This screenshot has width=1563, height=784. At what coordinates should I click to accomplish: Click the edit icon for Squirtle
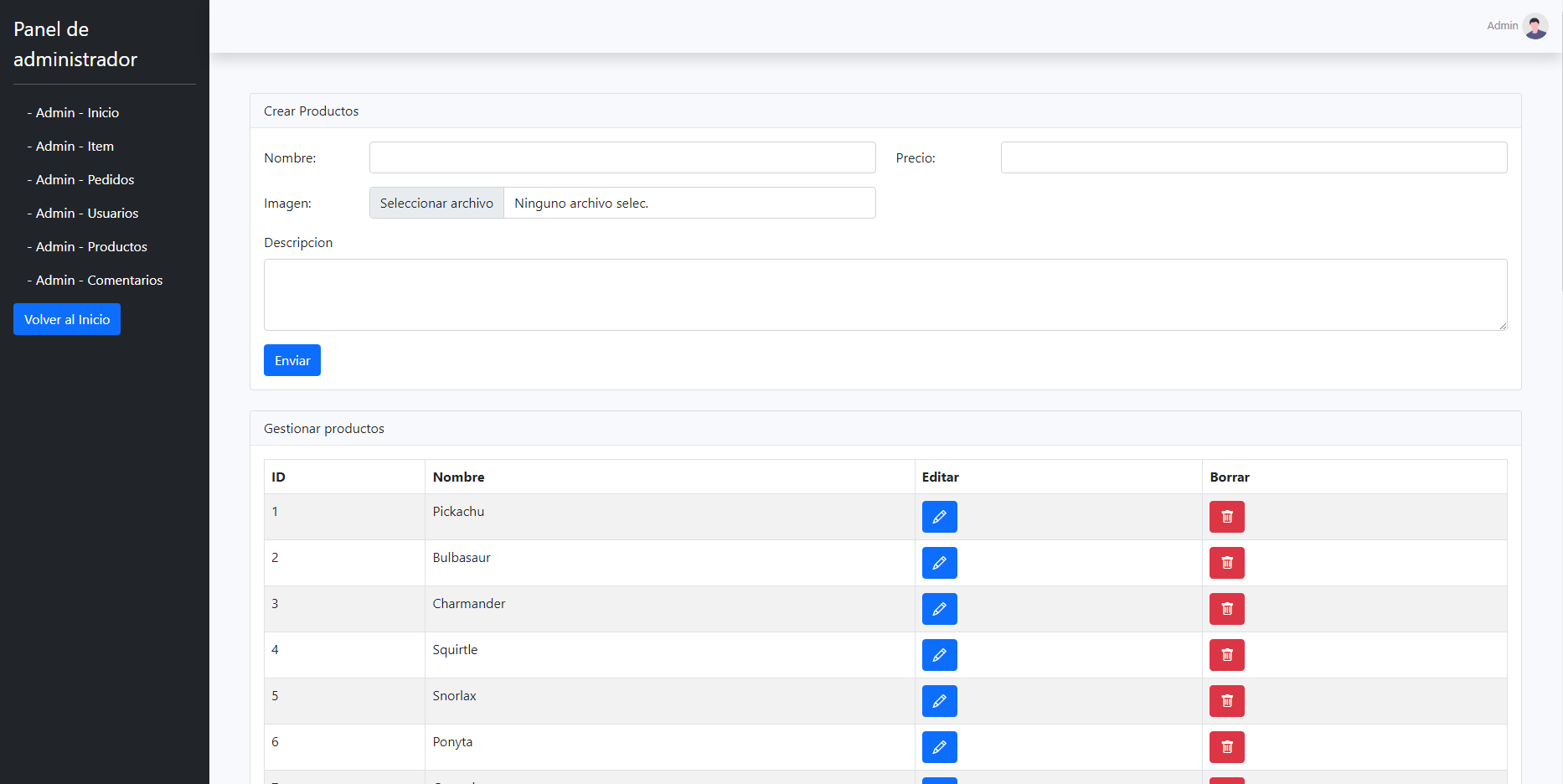(x=939, y=655)
